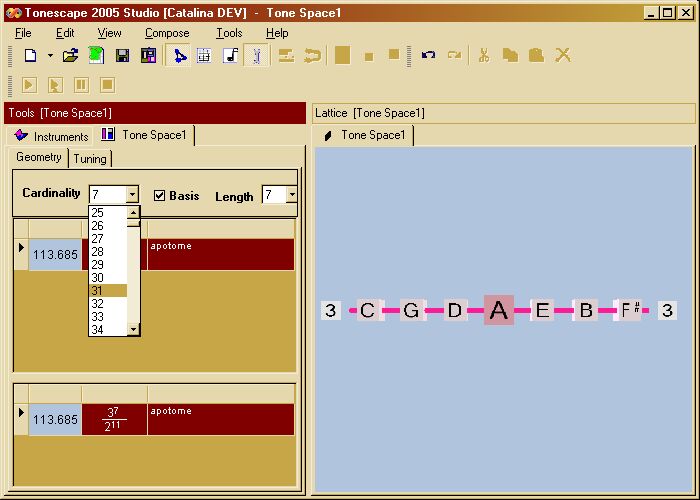Screen dimensions: 700x500
Task: Click the Redo arrow icon
Action: [x=454, y=55]
